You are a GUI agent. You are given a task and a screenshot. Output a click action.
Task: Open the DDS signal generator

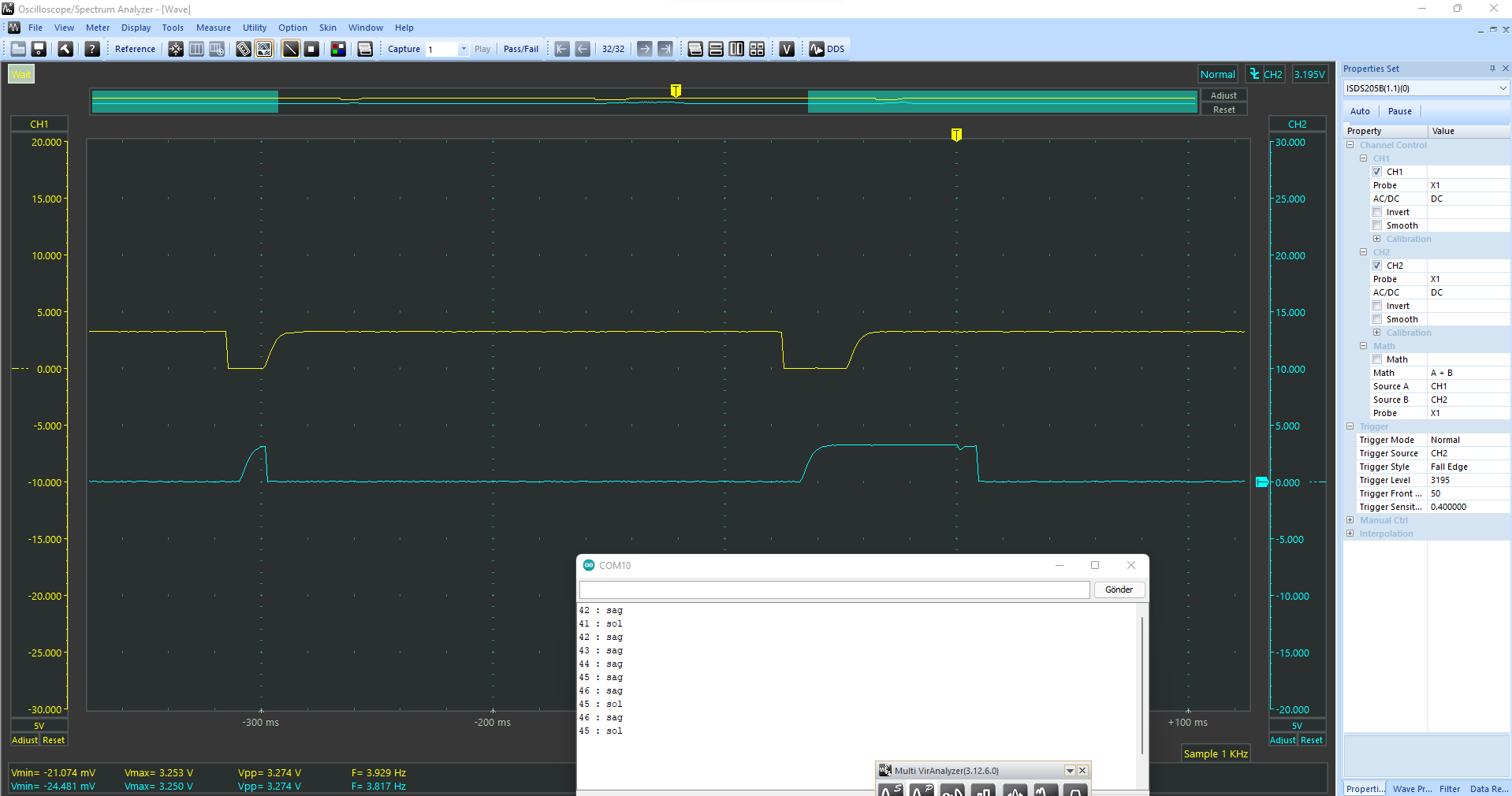[827, 49]
